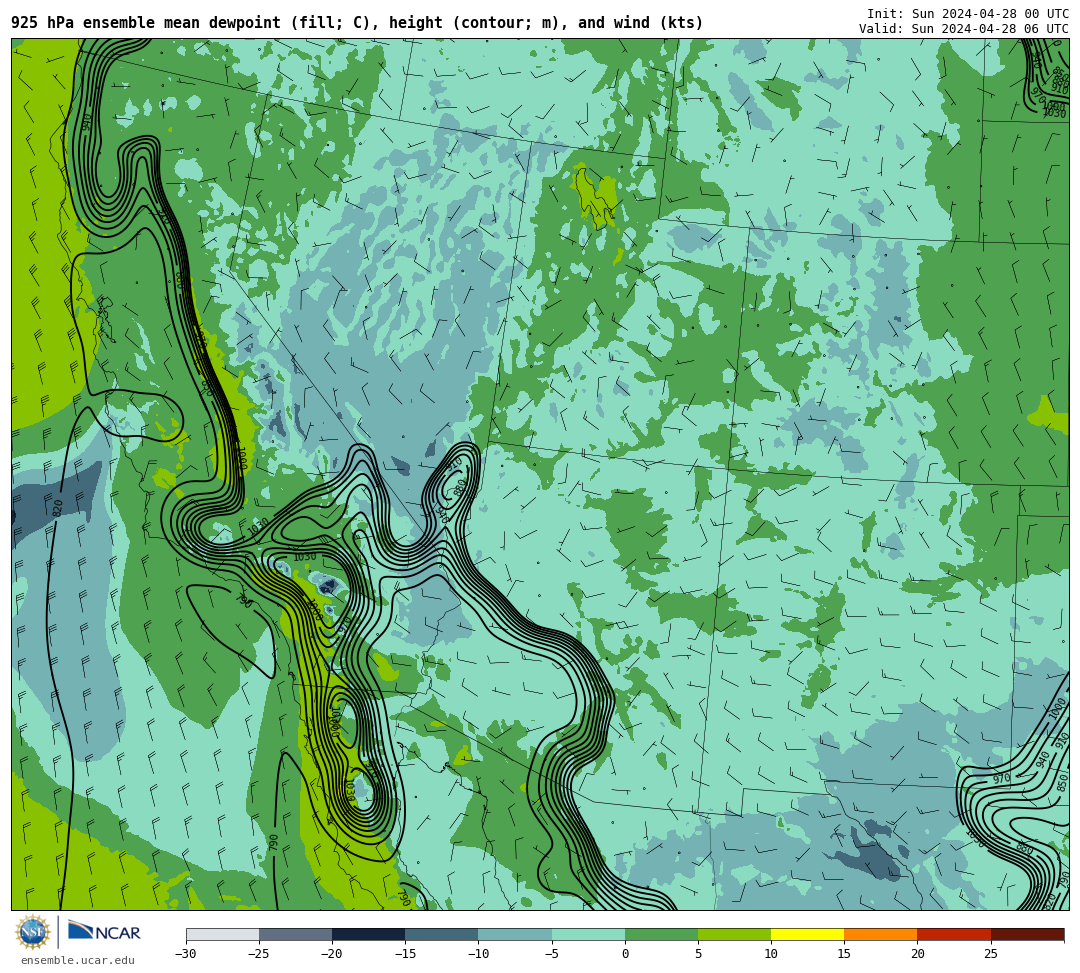Select the -20 to -15 dark navy swatch
1080x973 pixels.
(x=368, y=934)
